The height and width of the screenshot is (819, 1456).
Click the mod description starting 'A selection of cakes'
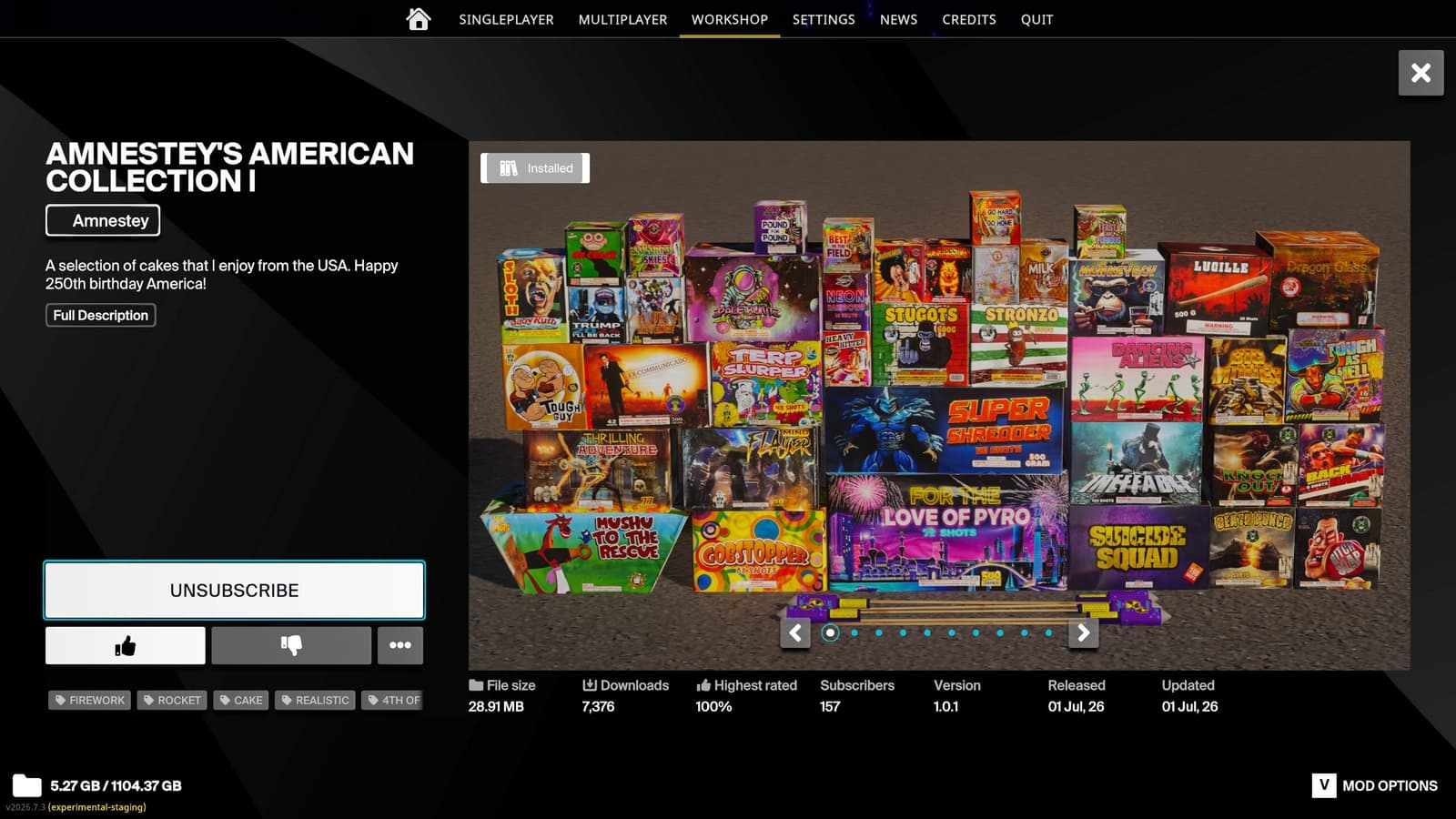(222, 274)
